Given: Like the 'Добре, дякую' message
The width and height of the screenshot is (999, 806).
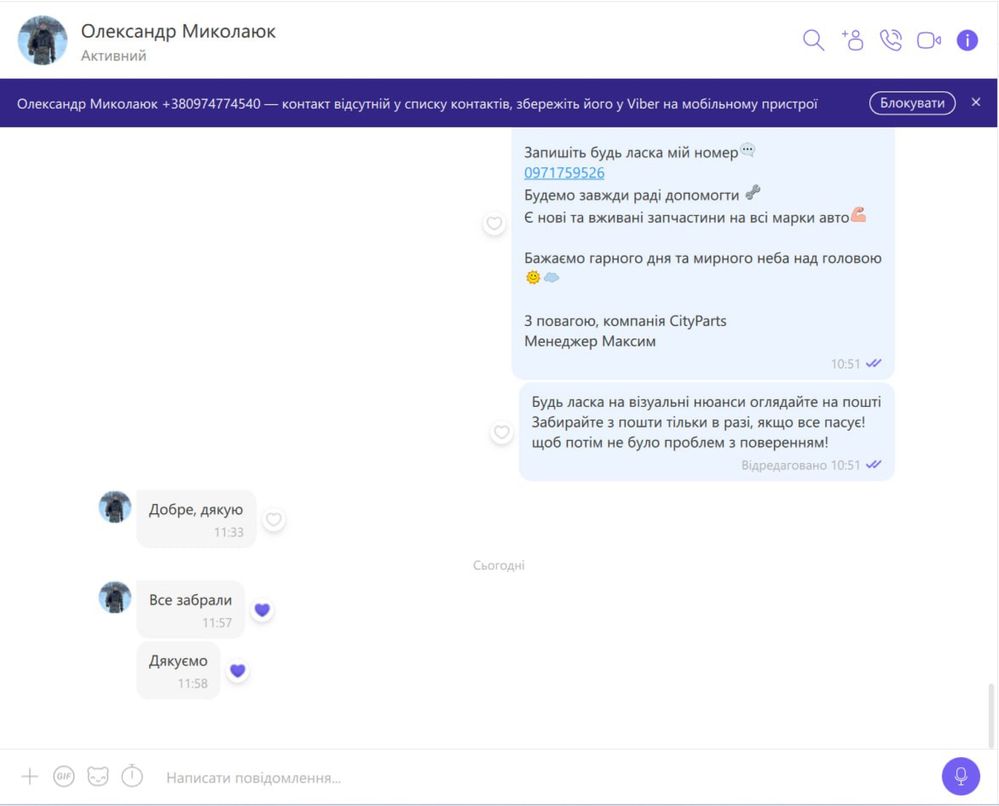Looking at the screenshot, I should point(274,520).
